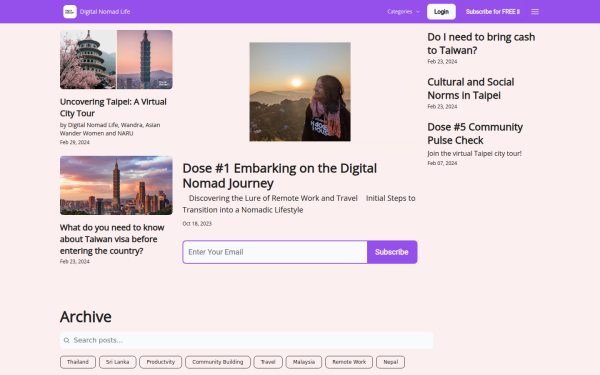Screen dimensions: 600x375
Task: Open the hamburger menu icon
Action: click(535, 11)
